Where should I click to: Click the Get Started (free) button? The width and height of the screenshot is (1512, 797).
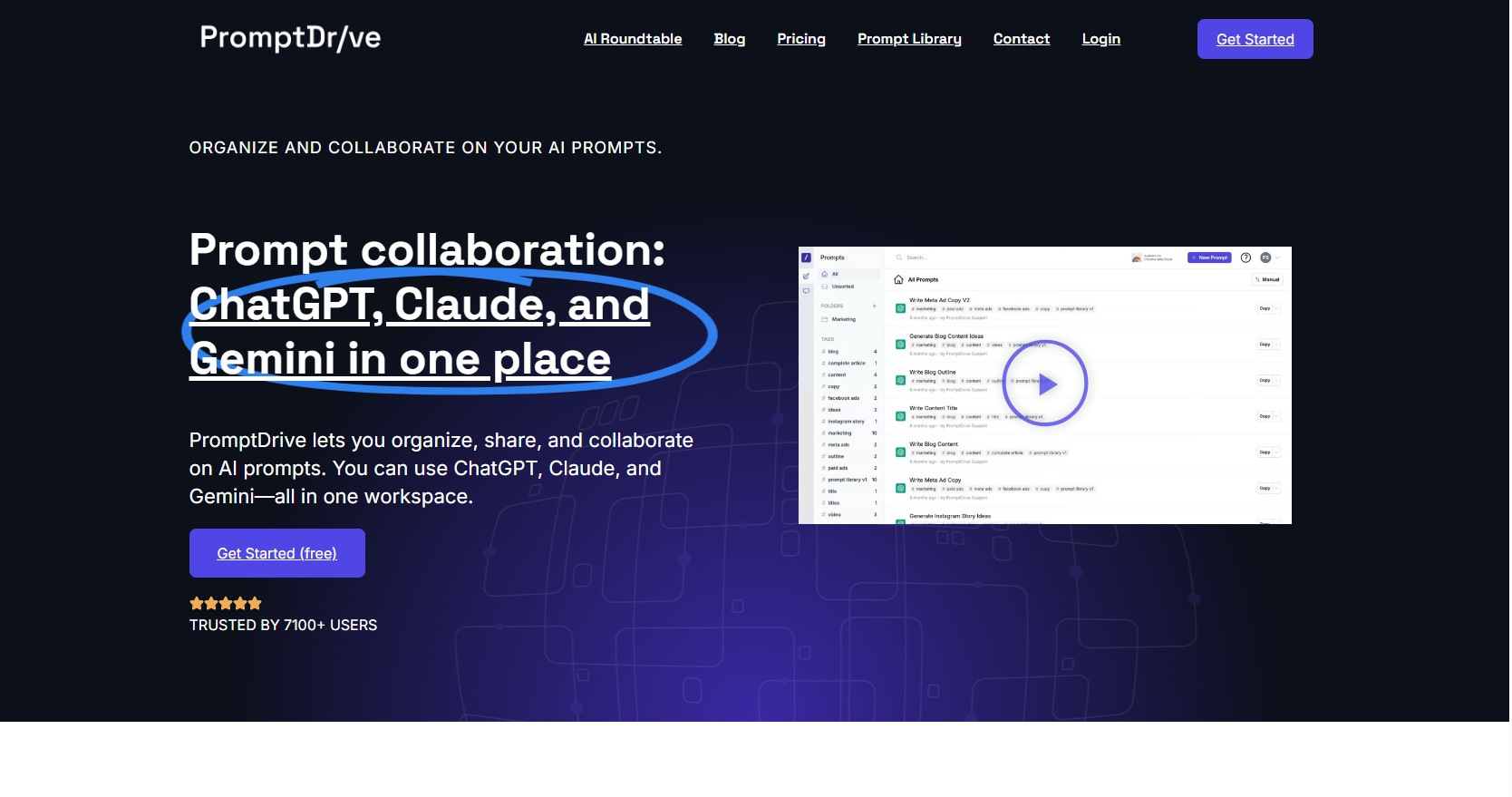(276, 553)
